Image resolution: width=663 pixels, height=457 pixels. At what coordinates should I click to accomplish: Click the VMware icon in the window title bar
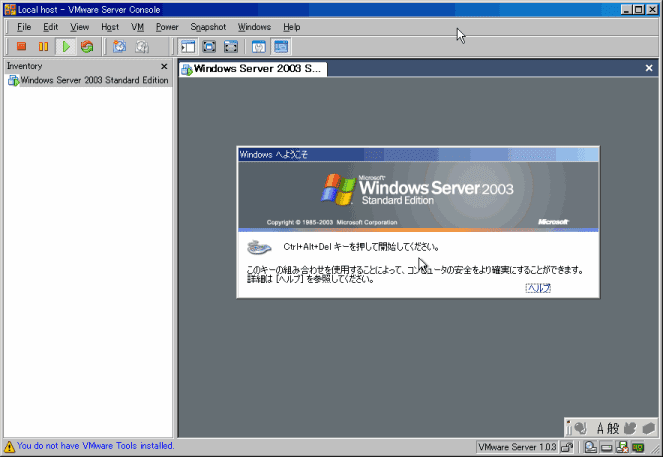[x=10, y=9]
